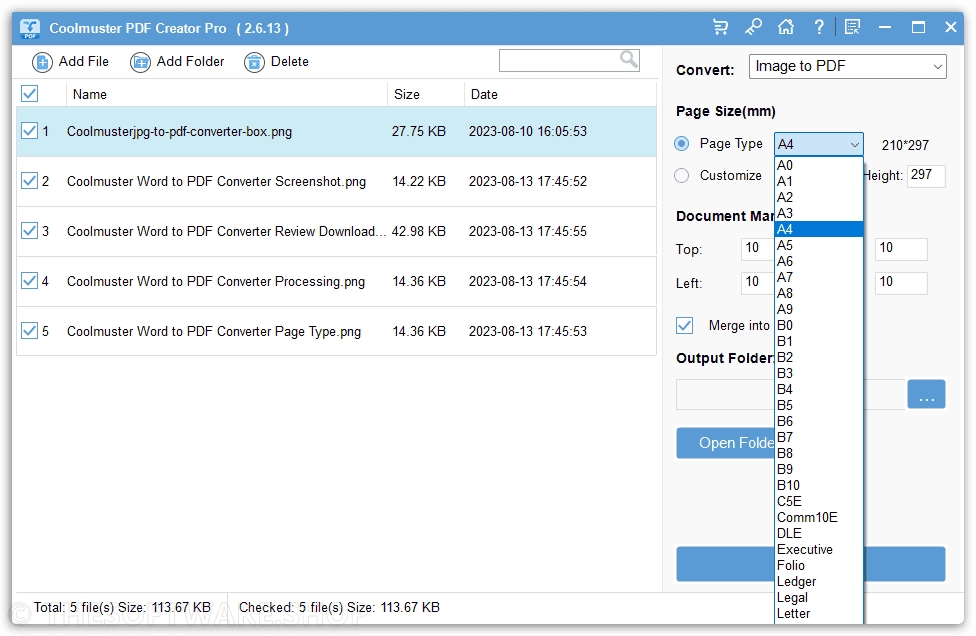
Task: Close the Coolmuster PDF Creator window
Action: pos(950,27)
